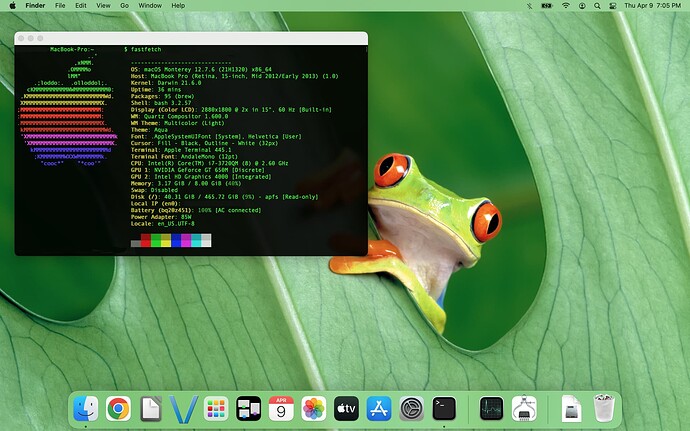
Task: Click the 'Display (Color LCD): 2880x1800' line
Action: coord(231,110)
